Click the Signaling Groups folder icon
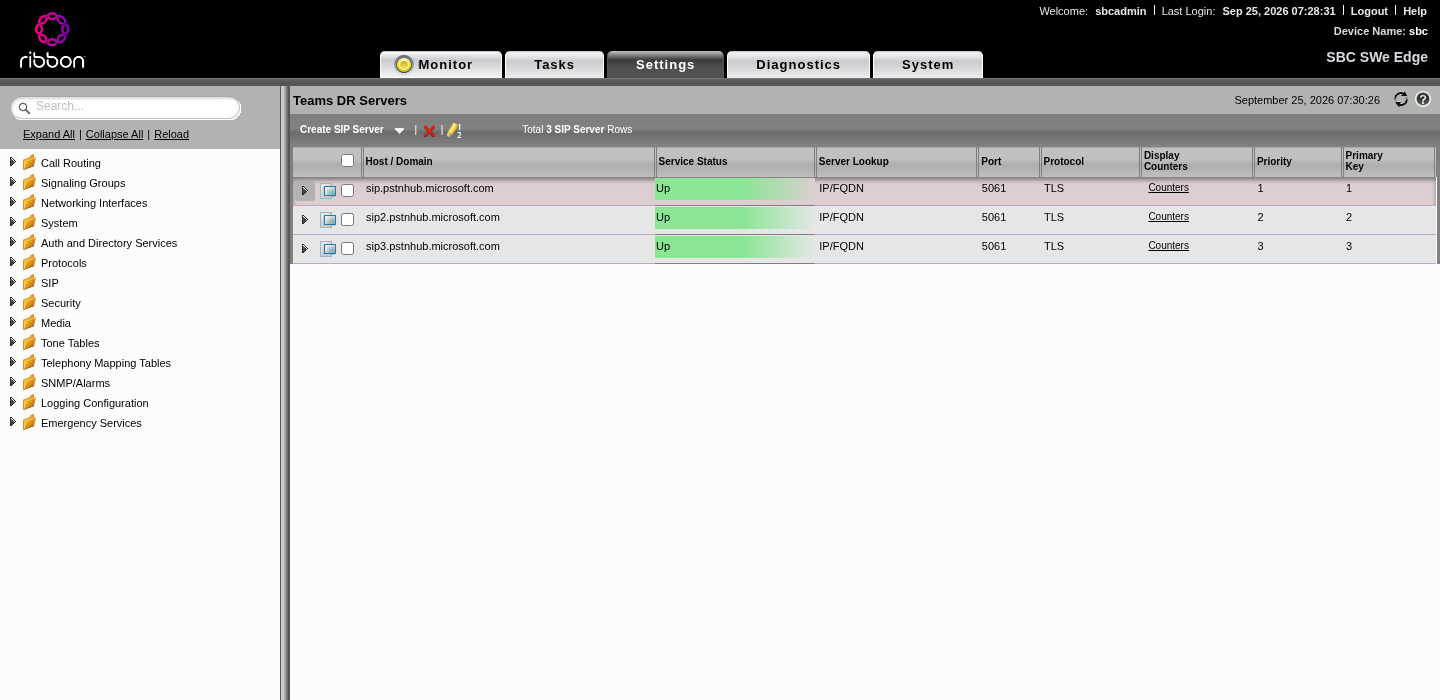The height and width of the screenshot is (700, 1440). click(x=29, y=182)
